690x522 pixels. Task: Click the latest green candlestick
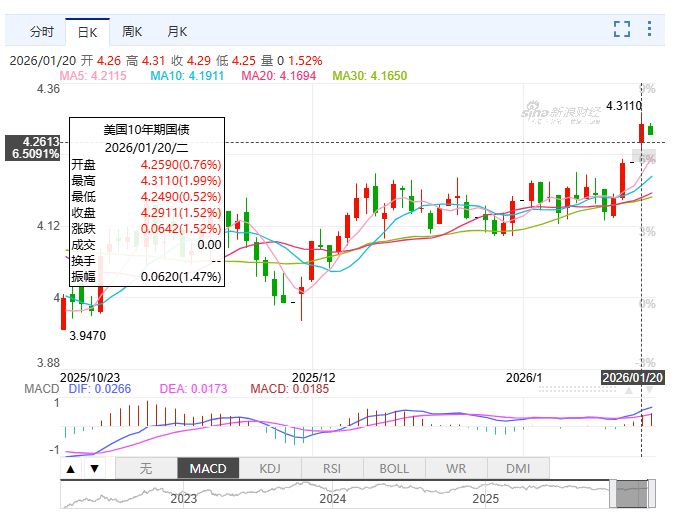650,129
